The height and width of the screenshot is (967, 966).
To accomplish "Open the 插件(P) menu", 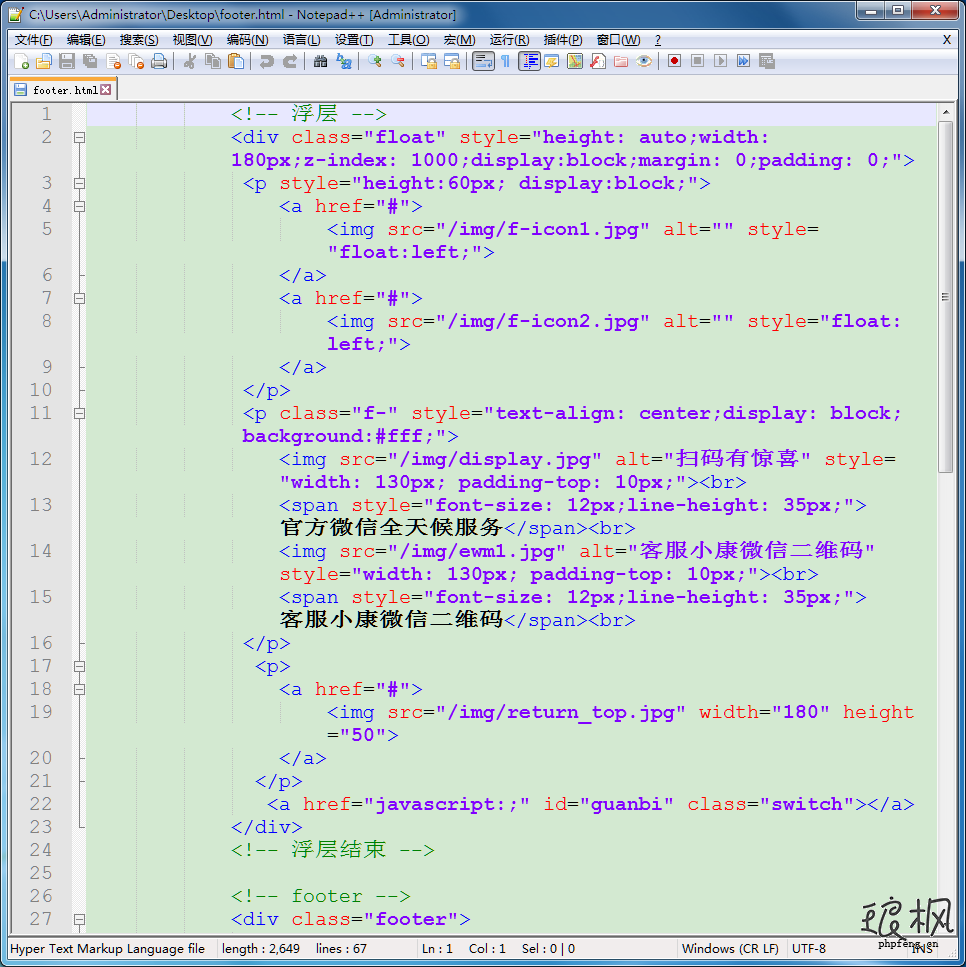I will [563, 40].
